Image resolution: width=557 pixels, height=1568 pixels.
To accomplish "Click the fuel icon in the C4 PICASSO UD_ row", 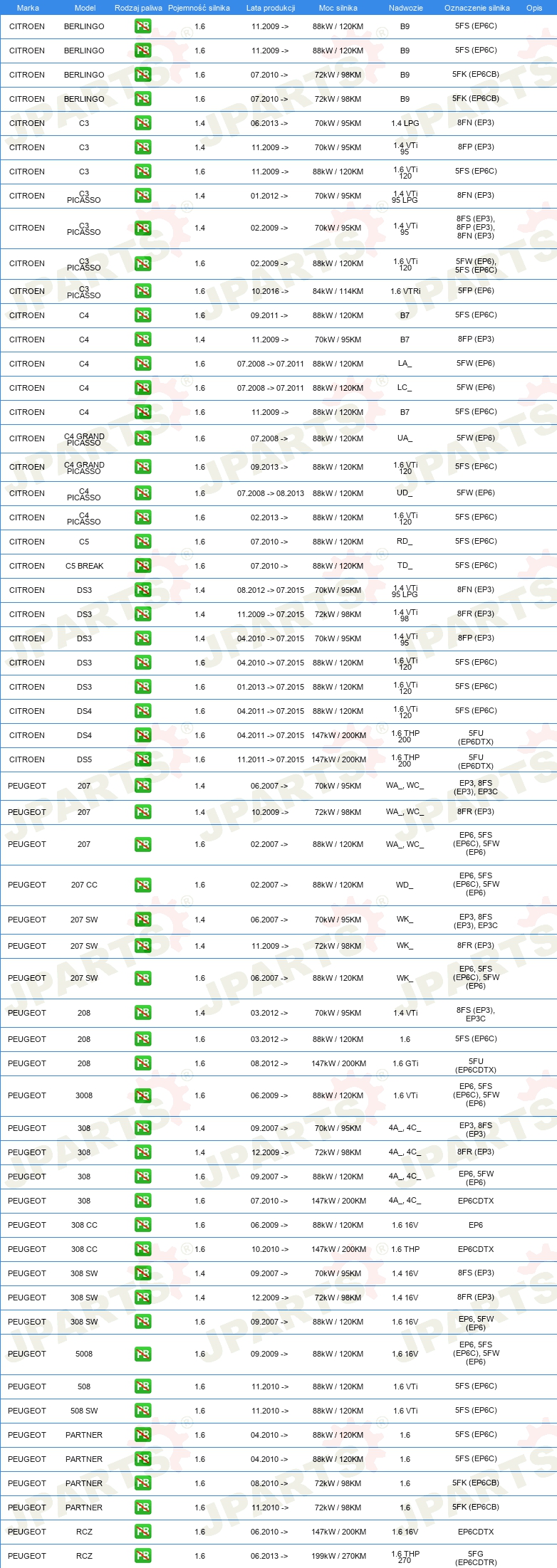I will tap(142, 493).
